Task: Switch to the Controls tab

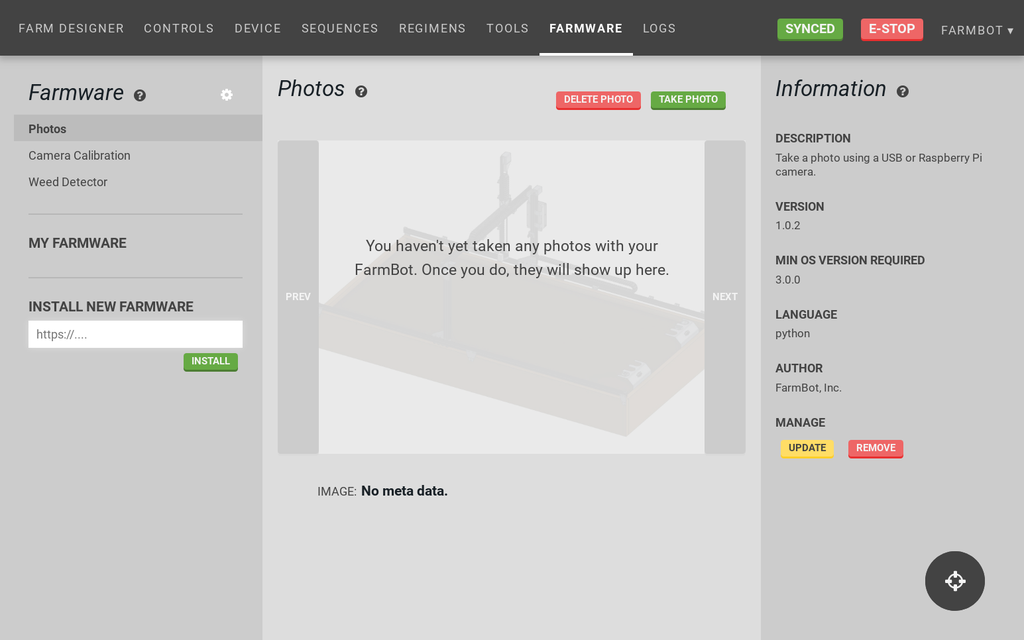Action: click(x=179, y=28)
